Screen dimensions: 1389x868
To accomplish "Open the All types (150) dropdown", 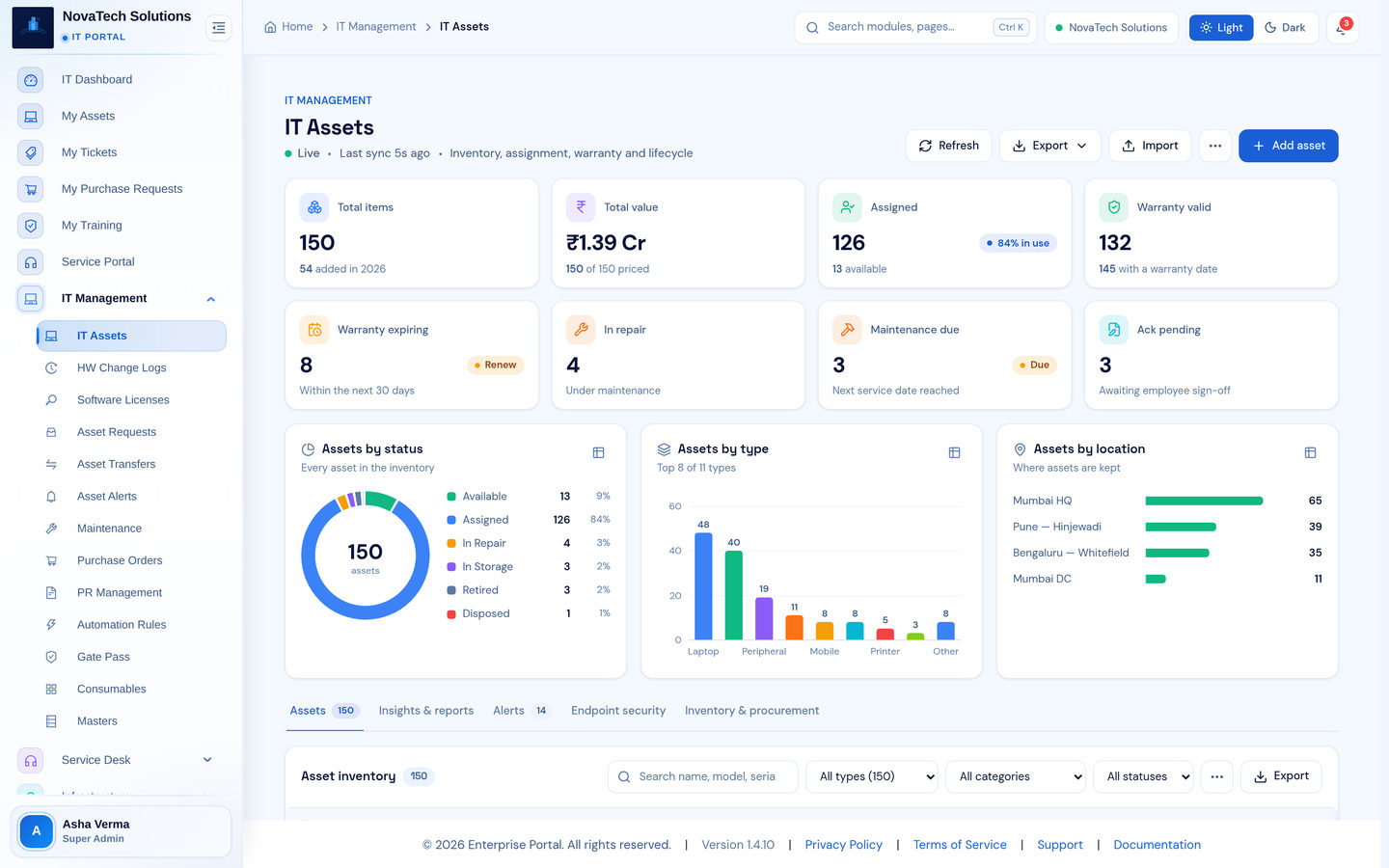I will [x=872, y=776].
